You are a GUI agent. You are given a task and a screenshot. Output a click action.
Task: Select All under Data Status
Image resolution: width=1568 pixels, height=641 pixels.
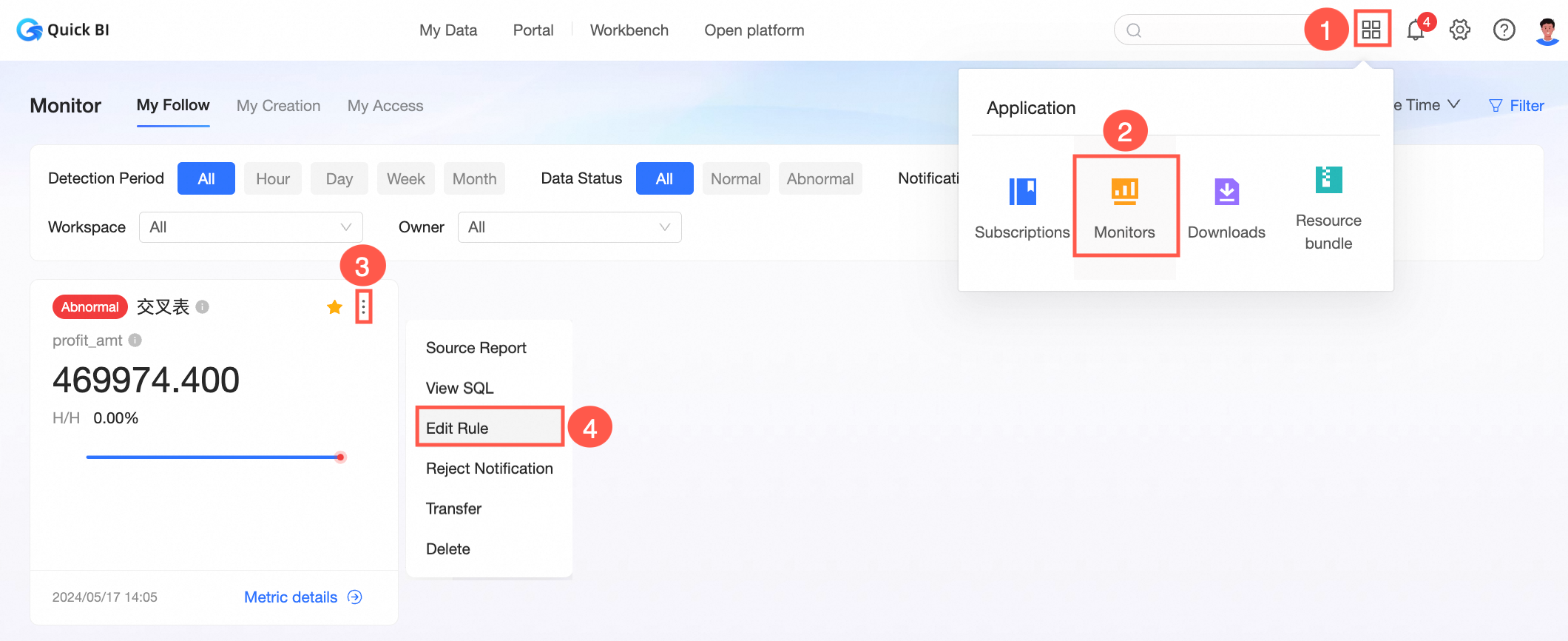coord(665,178)
